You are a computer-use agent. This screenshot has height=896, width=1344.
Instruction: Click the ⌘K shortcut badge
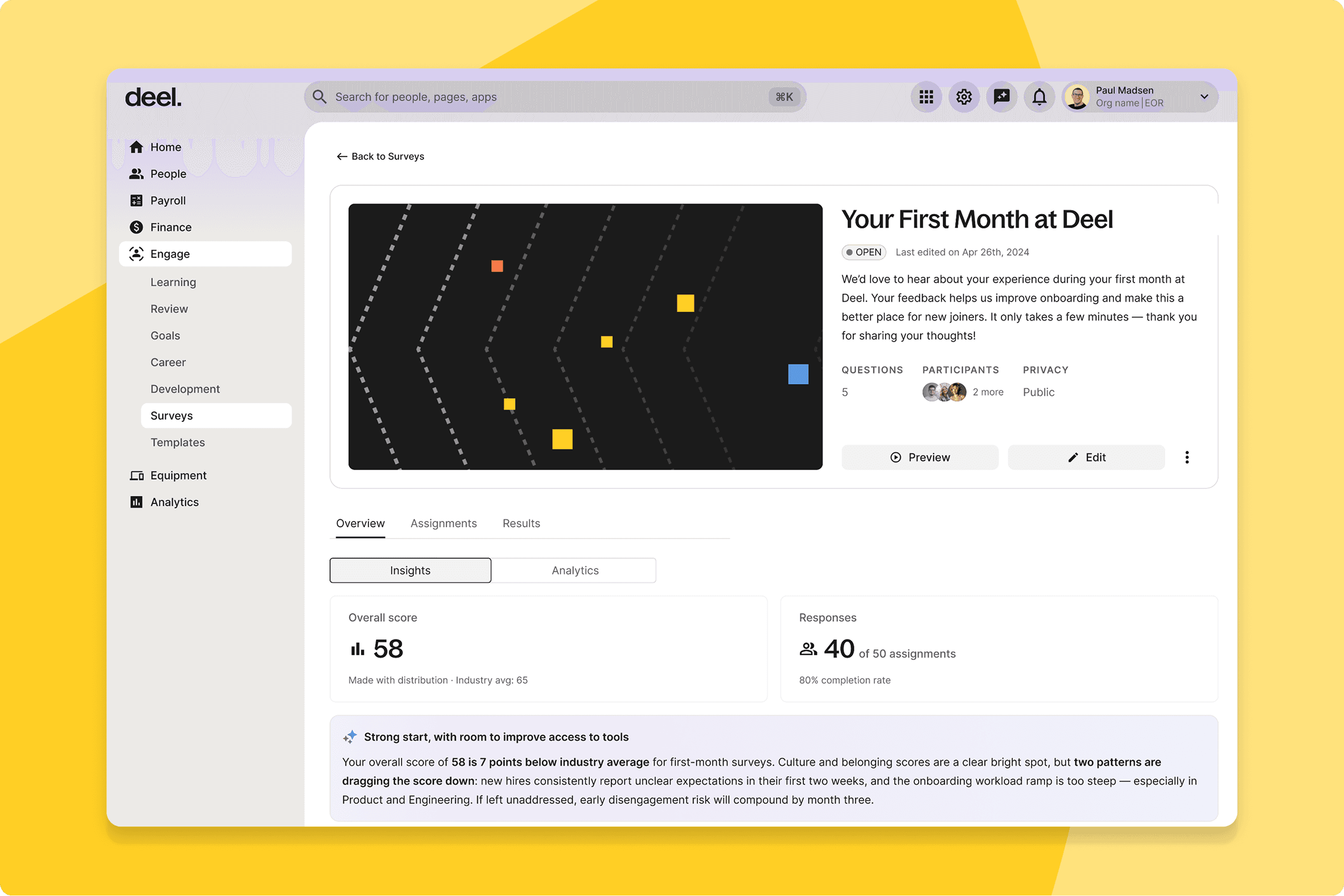click(x=784, y=97)
